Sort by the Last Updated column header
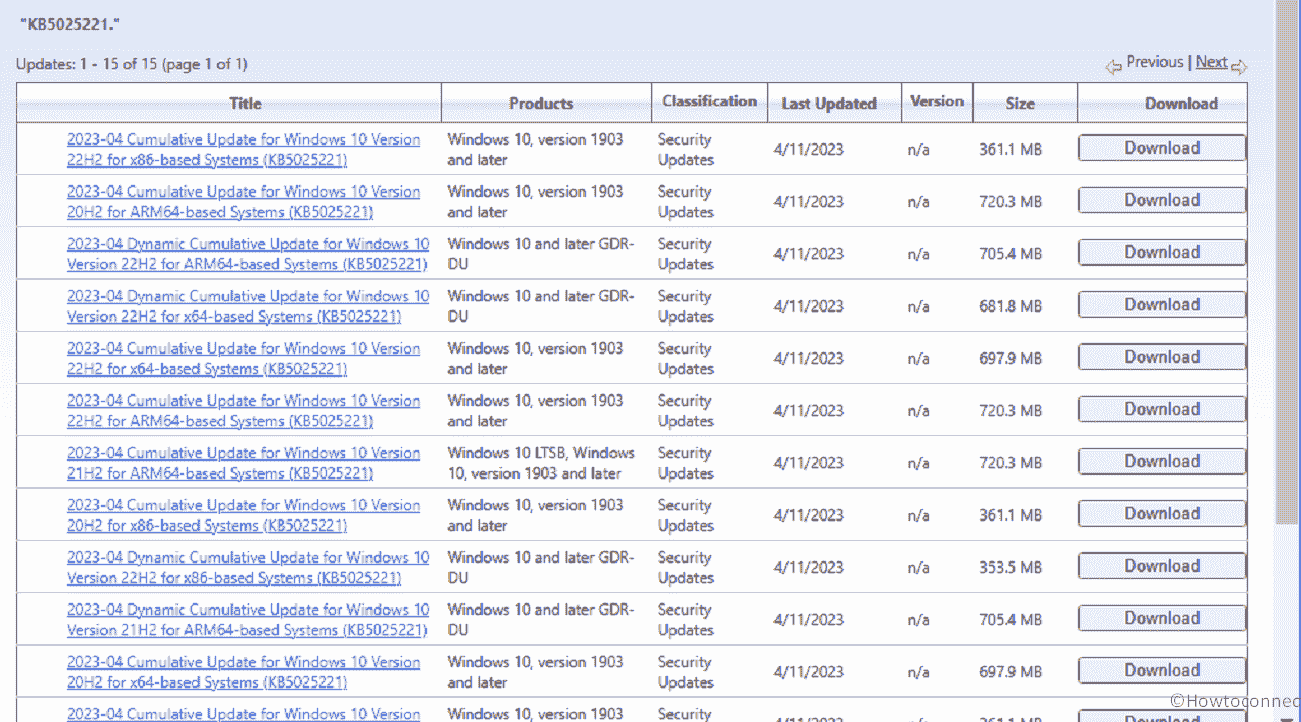The height and width of the screenshot is (722, 1301). point(829,103)
